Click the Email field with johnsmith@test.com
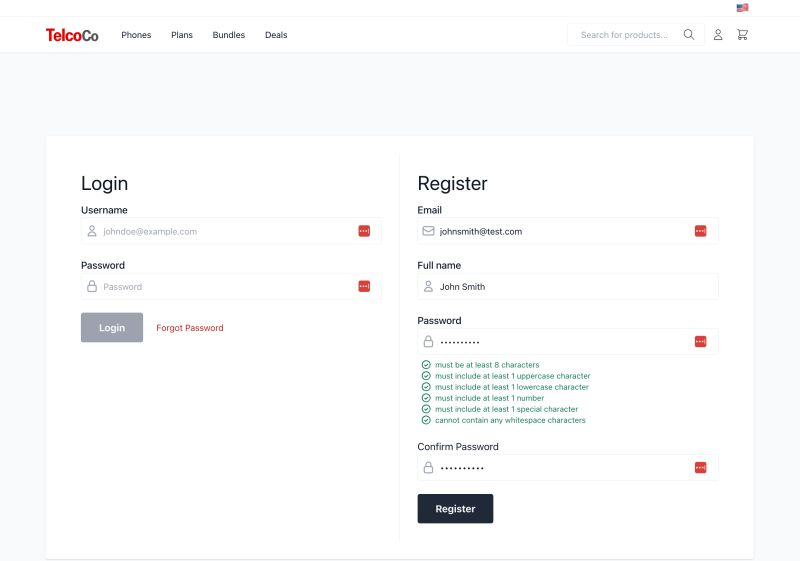800x561 pixels. [x=568, y=231]
